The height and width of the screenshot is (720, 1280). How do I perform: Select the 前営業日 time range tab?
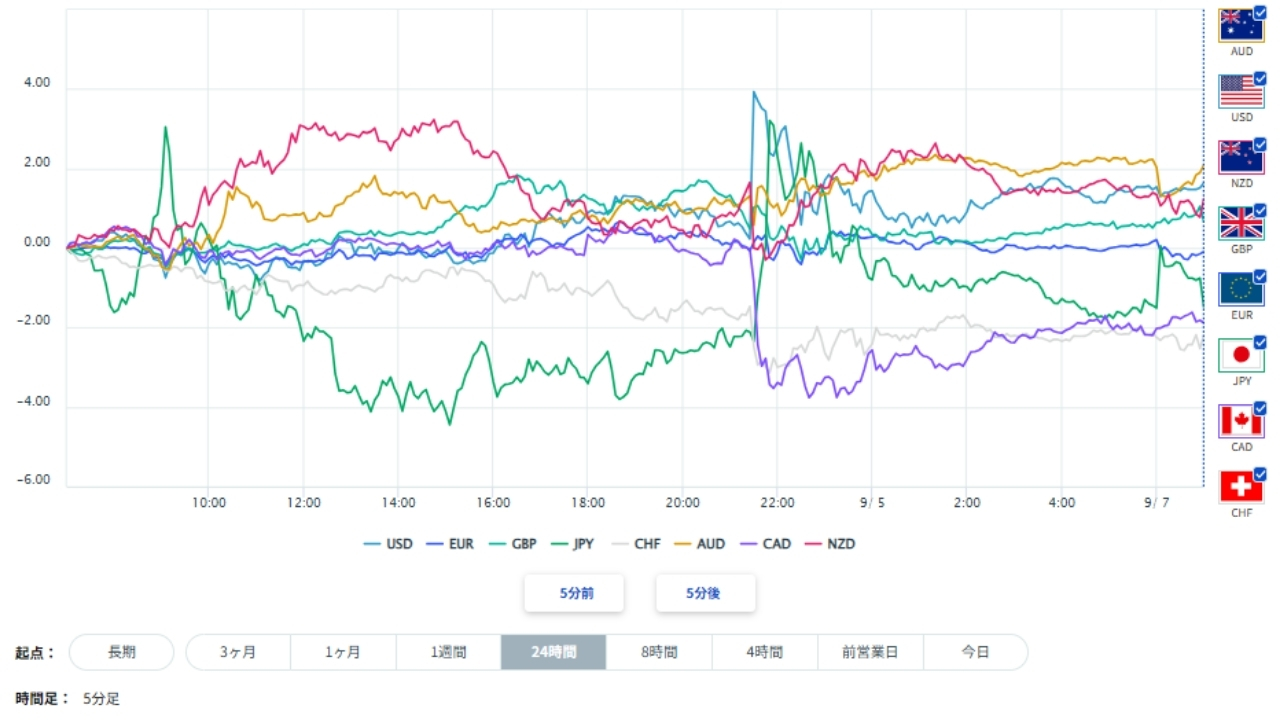870,652
